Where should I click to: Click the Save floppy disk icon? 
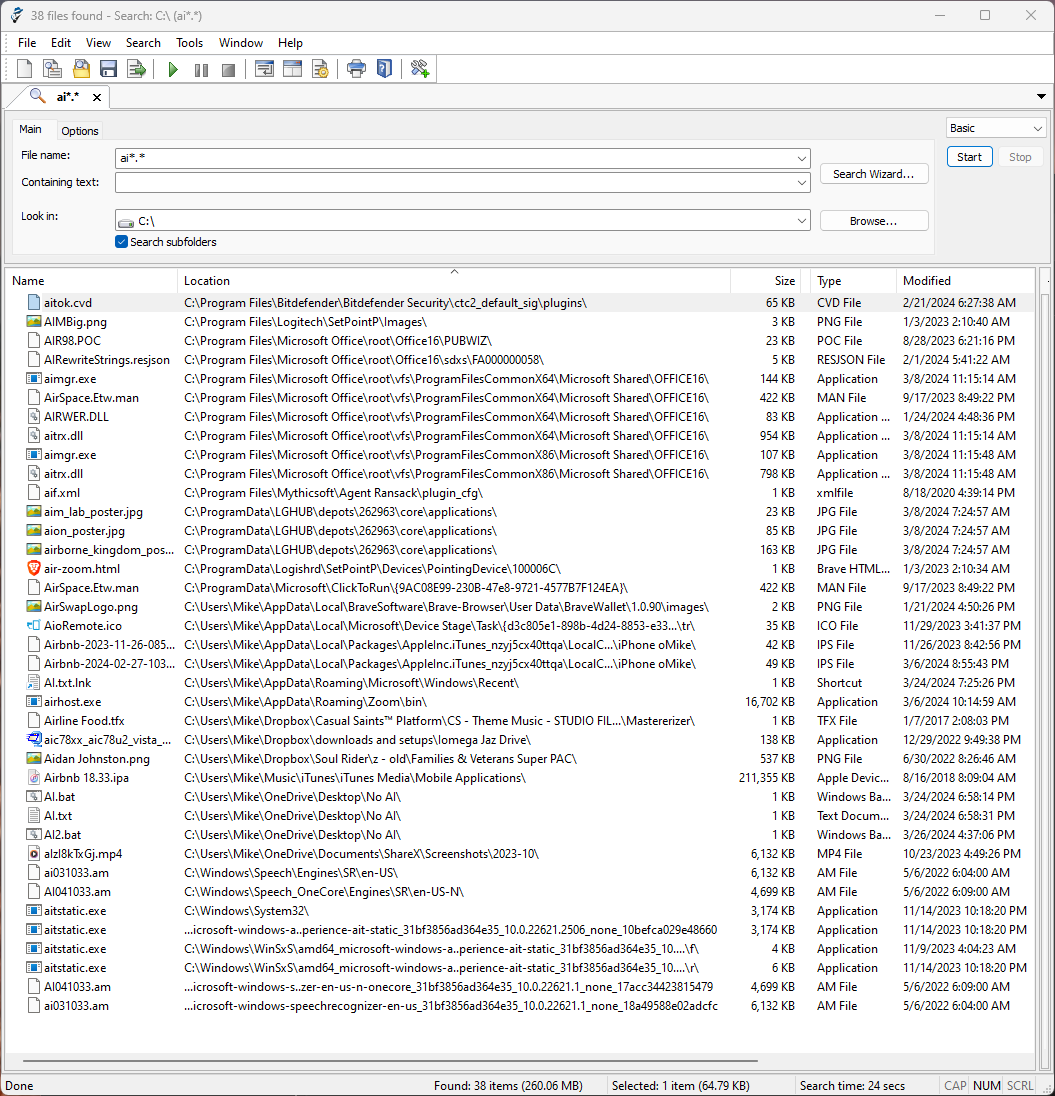pos(108,69)
